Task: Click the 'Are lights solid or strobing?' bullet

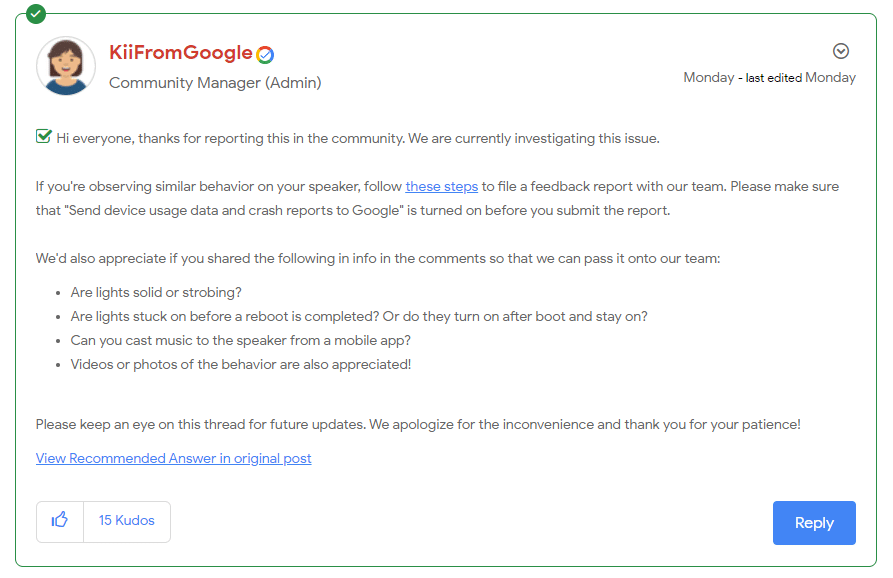Action: point(156,293)
